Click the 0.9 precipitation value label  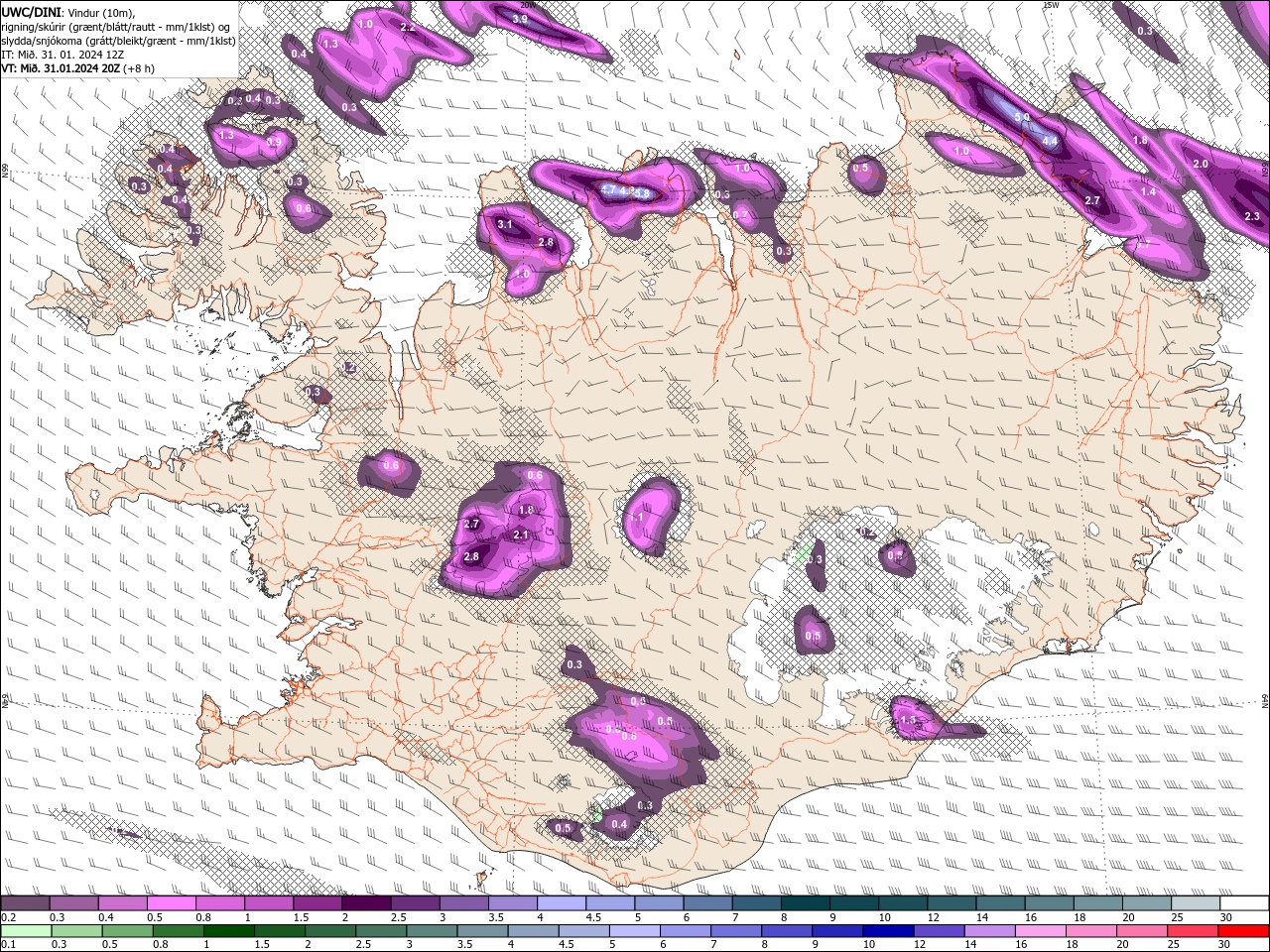[275, 142]
